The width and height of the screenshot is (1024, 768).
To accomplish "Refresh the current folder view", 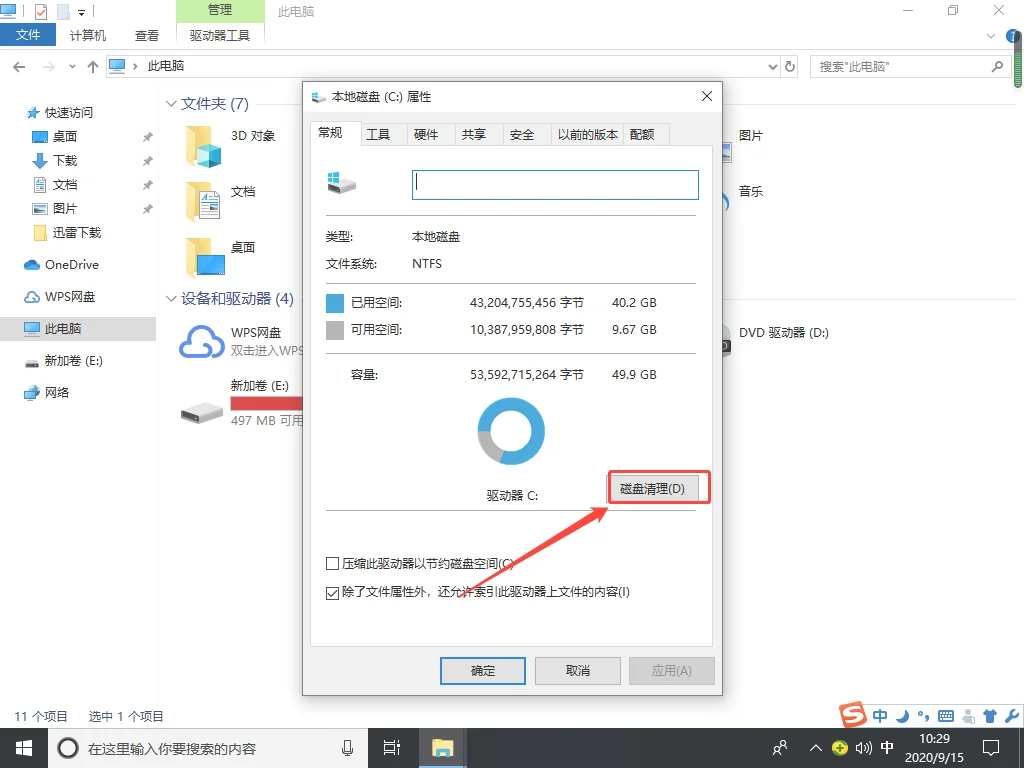I will (790, 67).
